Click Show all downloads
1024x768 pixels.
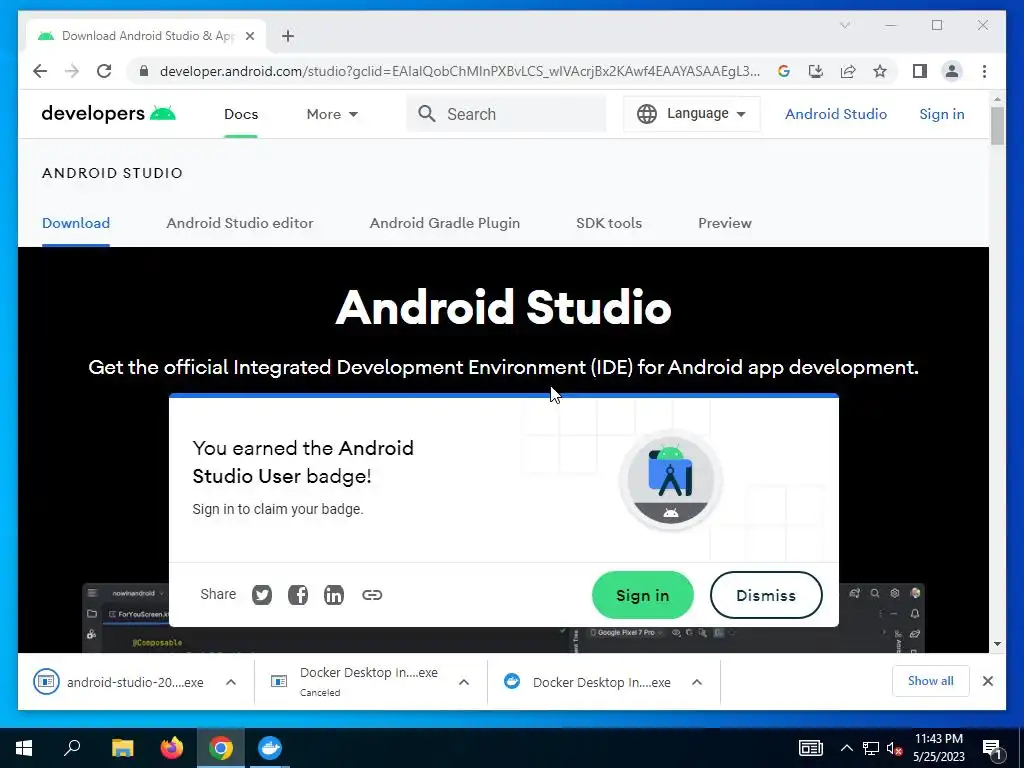pos(931,681)
